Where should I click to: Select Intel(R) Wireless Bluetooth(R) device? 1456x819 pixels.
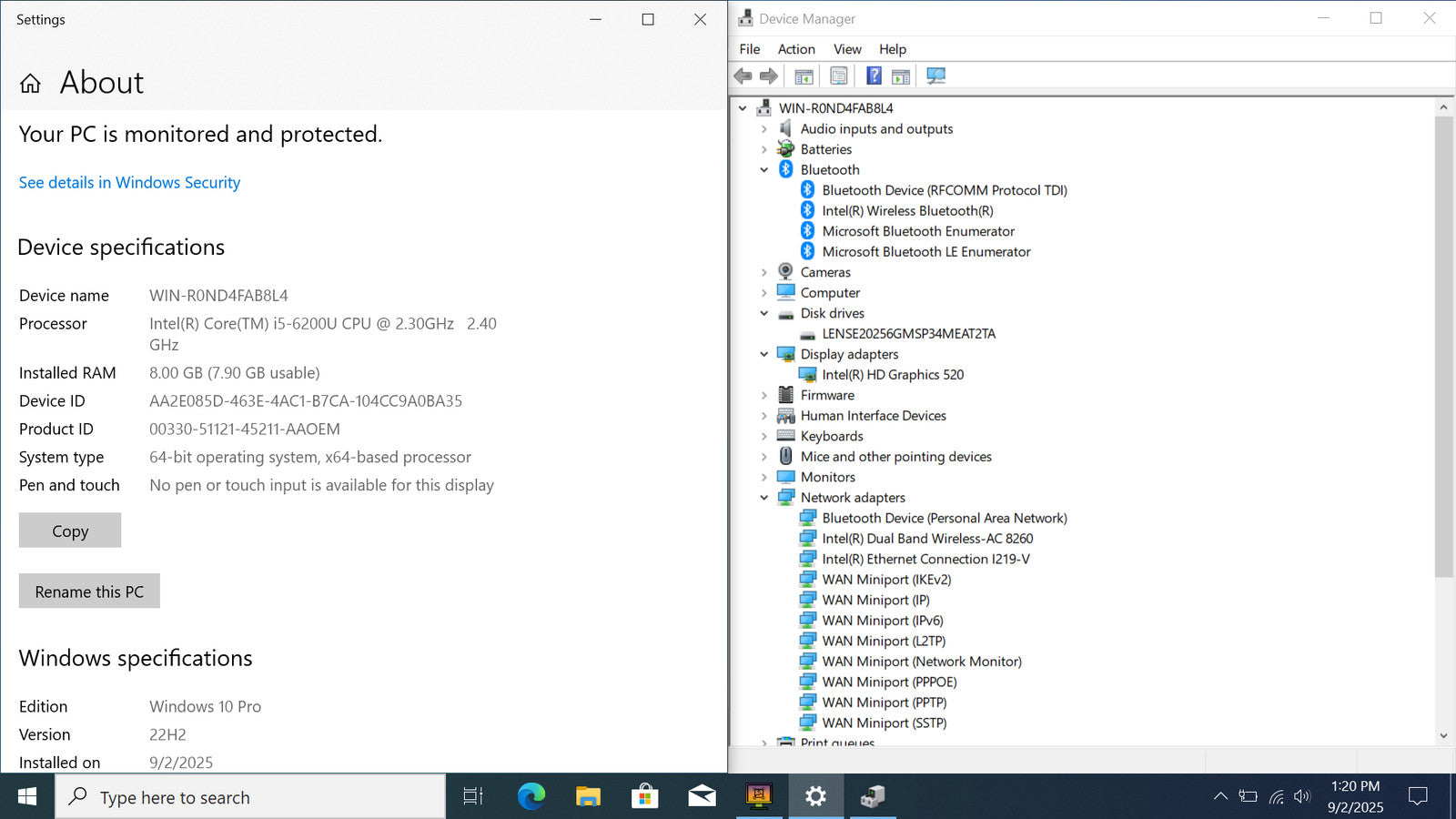[906, 211]
